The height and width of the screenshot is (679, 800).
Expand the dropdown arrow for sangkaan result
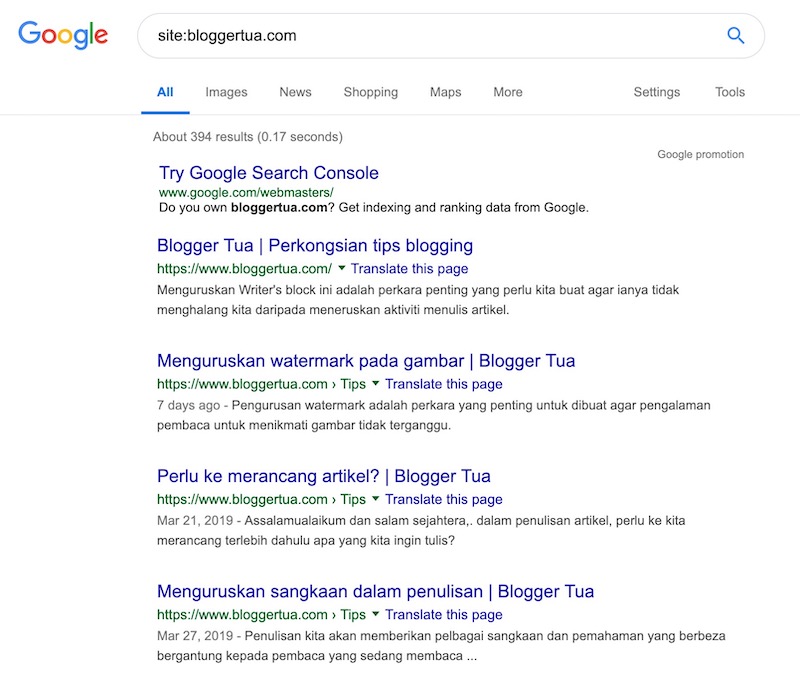(376, 613)
